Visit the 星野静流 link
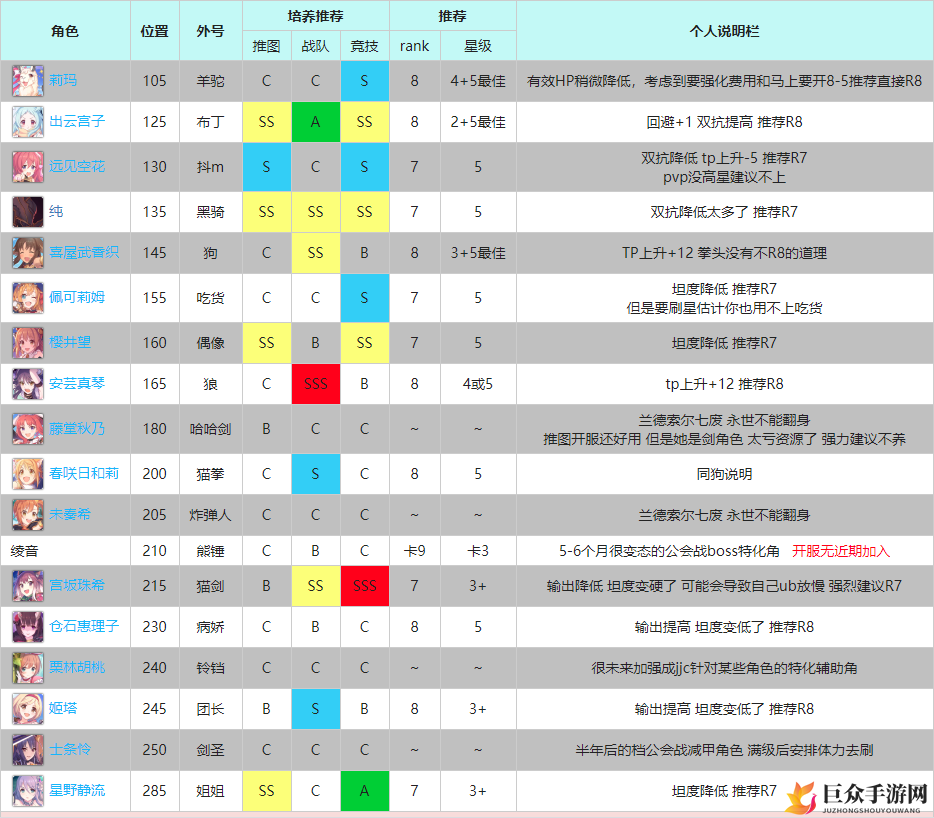Viewport: 934px width, 818px height. [x=77, y=791]
